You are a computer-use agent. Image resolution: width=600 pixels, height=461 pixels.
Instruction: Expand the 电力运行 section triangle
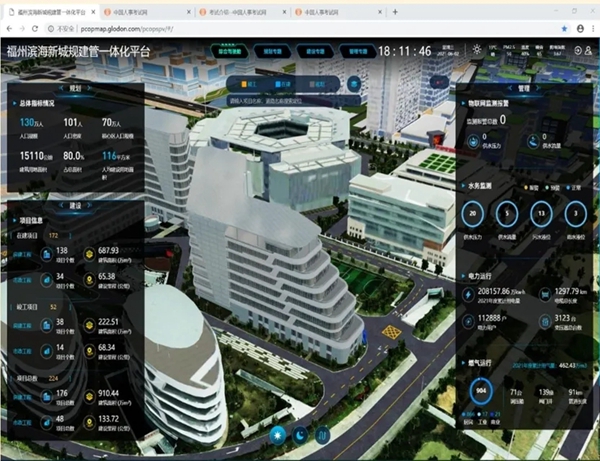463,276
